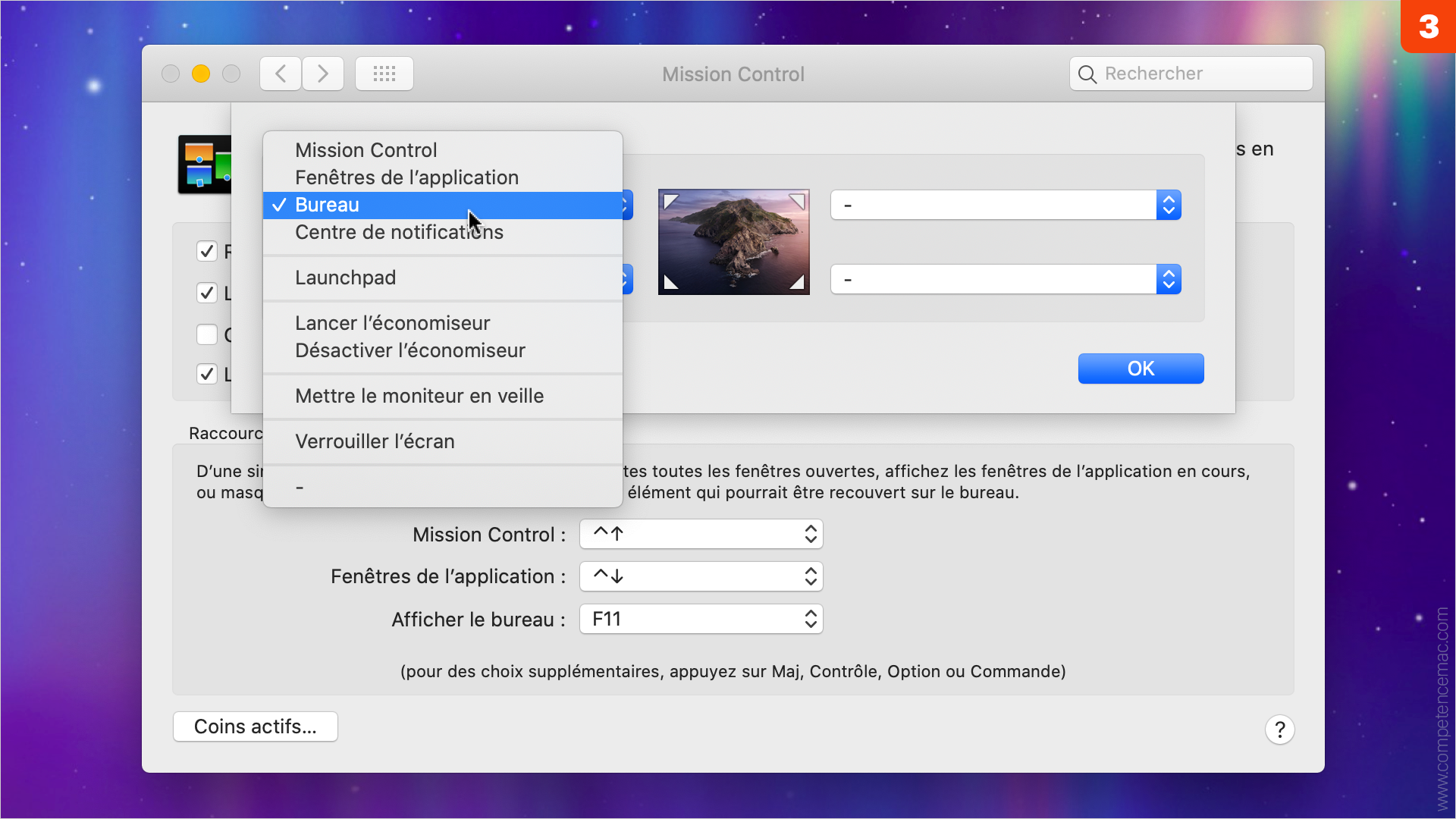Viewport: 1456px width, 819px height.
Task: Choose Verrouiller l'écran menu item
Action: (x=375, y=441)
